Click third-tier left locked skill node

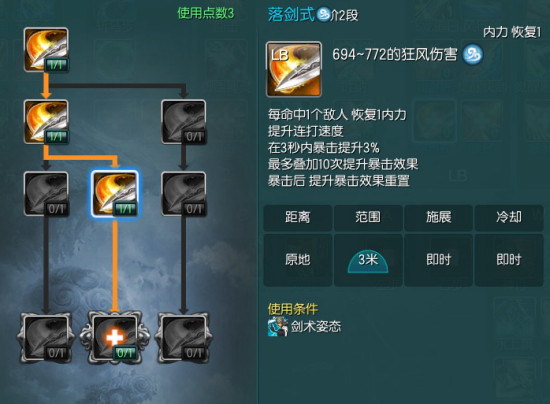click(x=46, y=194)
